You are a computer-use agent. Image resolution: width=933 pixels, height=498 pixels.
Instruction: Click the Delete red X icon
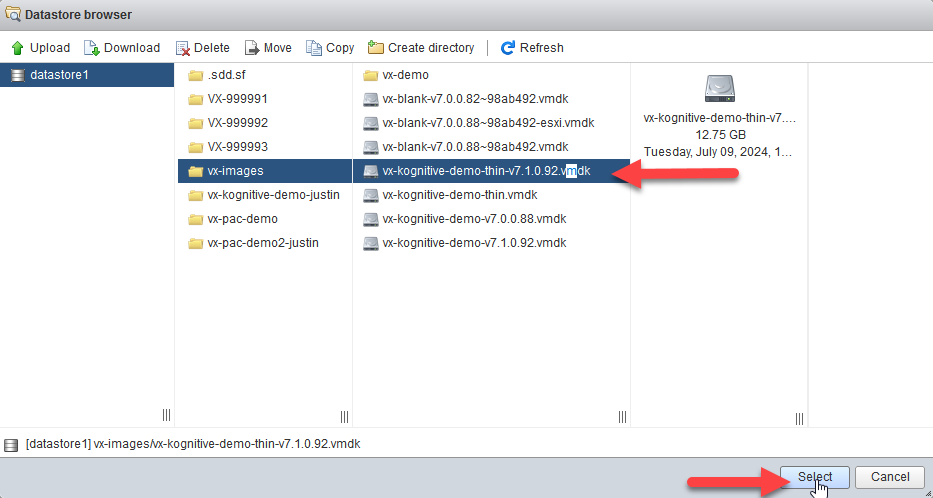point(183,48)
